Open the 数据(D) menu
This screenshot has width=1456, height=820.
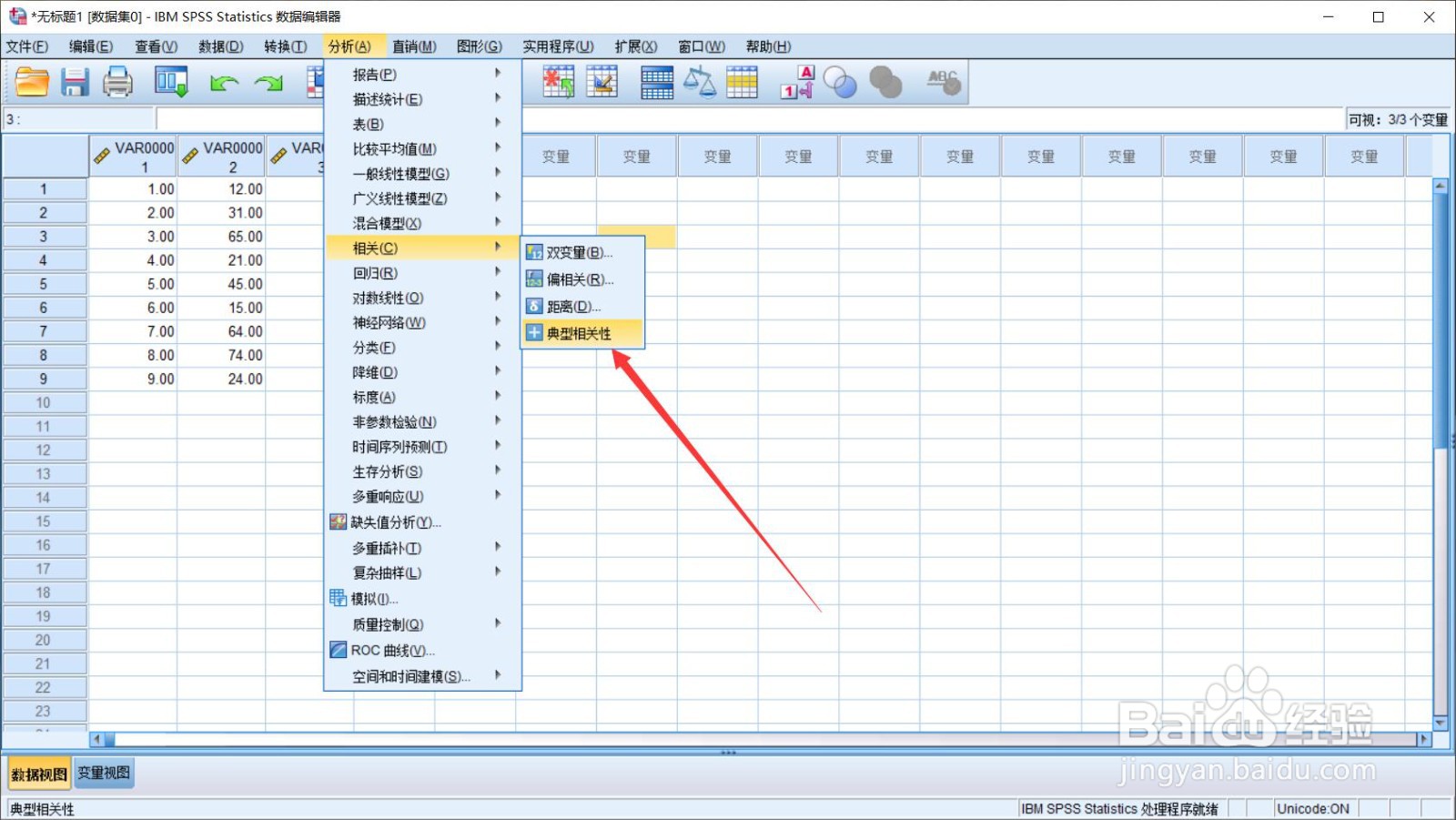(221, 46)
